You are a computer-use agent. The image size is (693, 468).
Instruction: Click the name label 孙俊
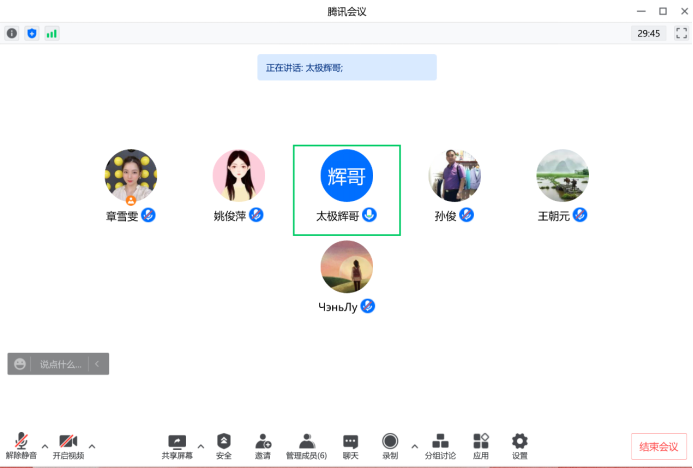(x=446, y=216)
